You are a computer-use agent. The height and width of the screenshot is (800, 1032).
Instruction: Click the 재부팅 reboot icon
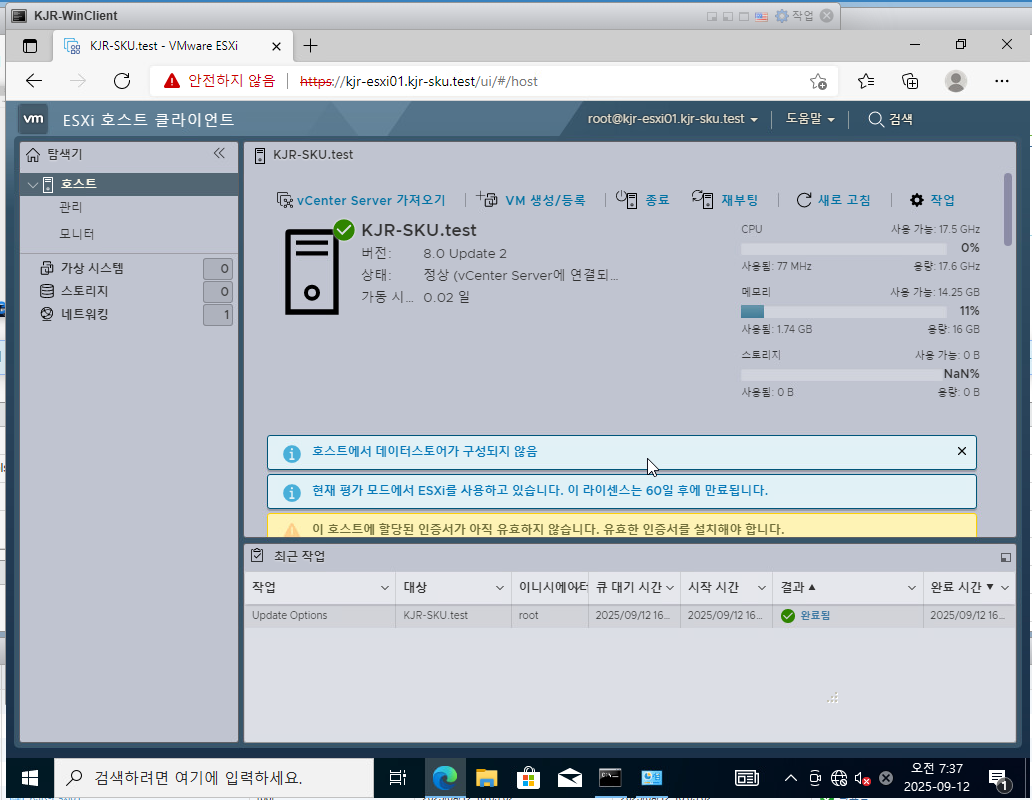(703, 199)
